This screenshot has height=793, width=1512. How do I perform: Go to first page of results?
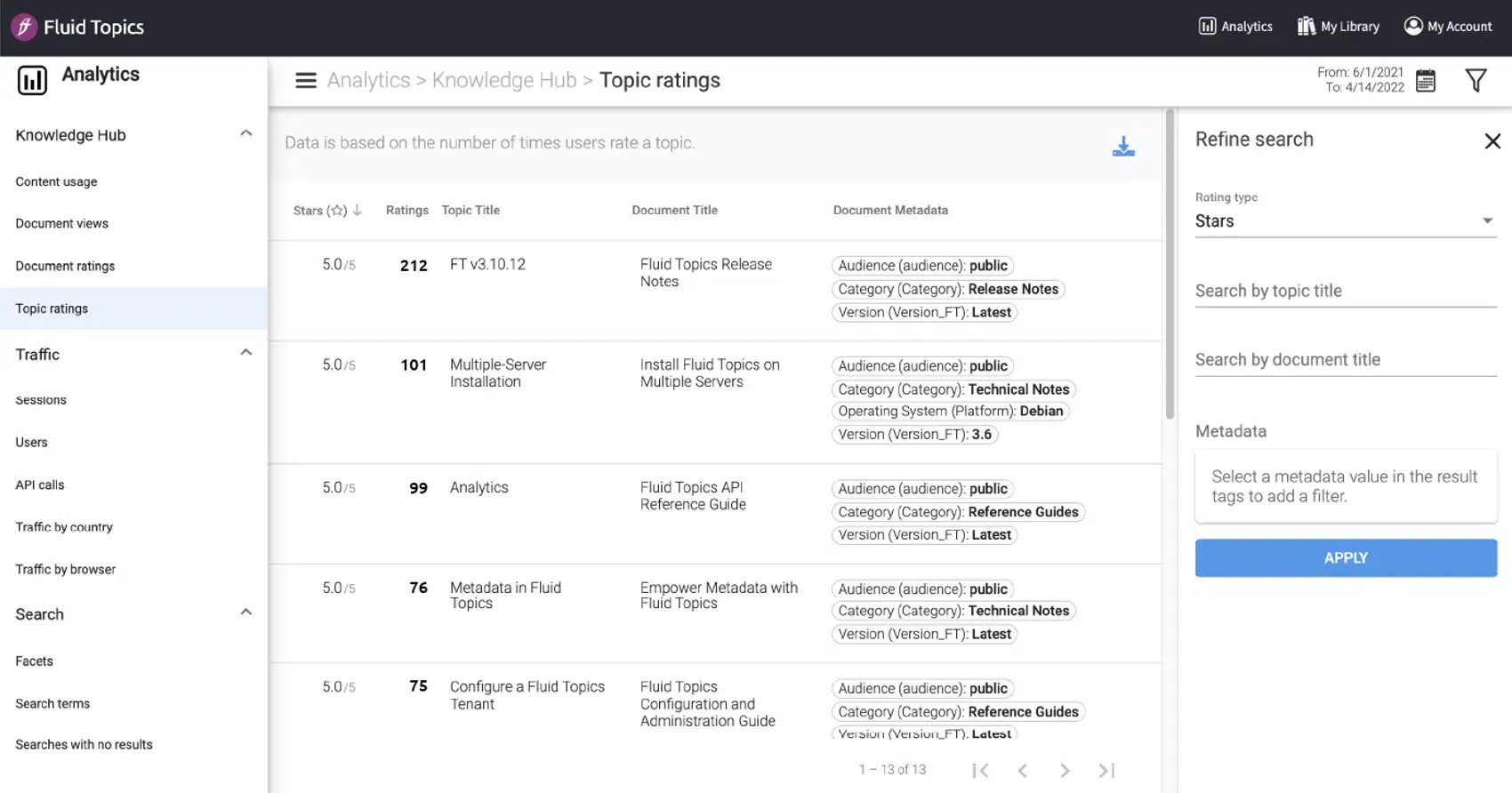[980, 771]
